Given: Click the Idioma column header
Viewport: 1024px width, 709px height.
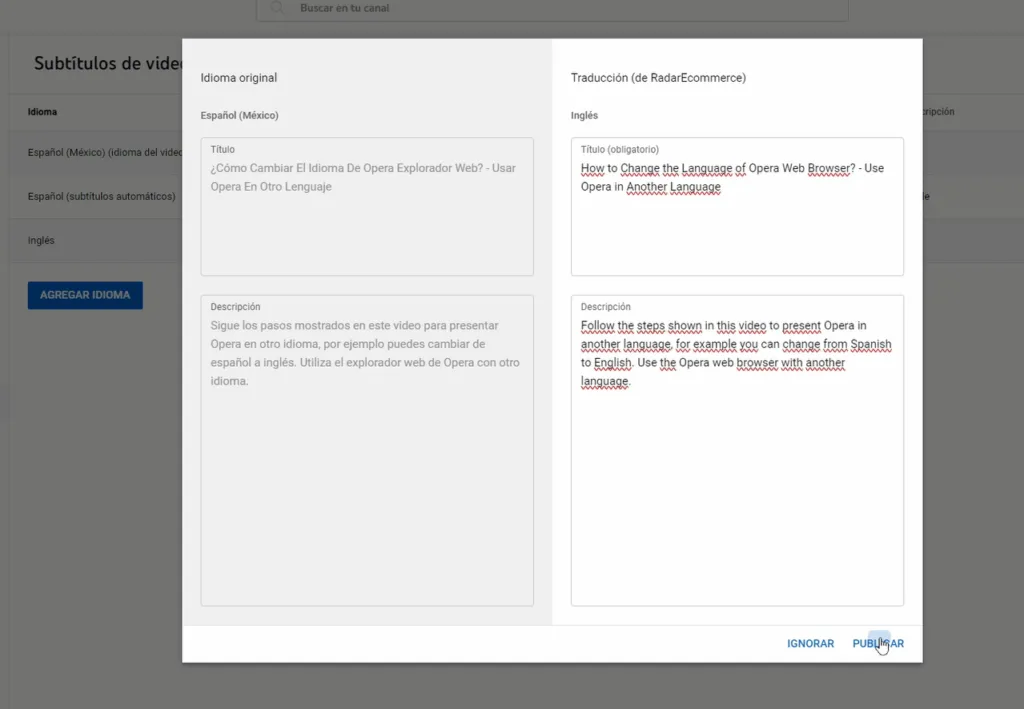Looking at the screenshot, I should tap(42, 112).
